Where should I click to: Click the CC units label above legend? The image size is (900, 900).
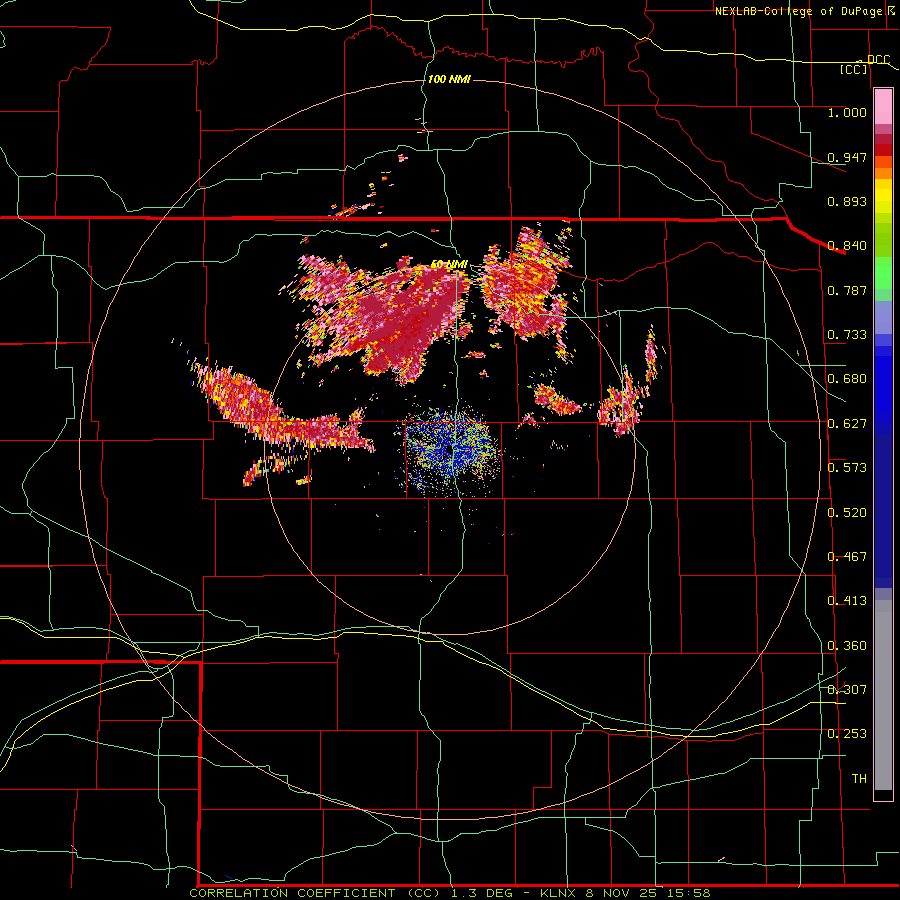[x=854, y=69]
